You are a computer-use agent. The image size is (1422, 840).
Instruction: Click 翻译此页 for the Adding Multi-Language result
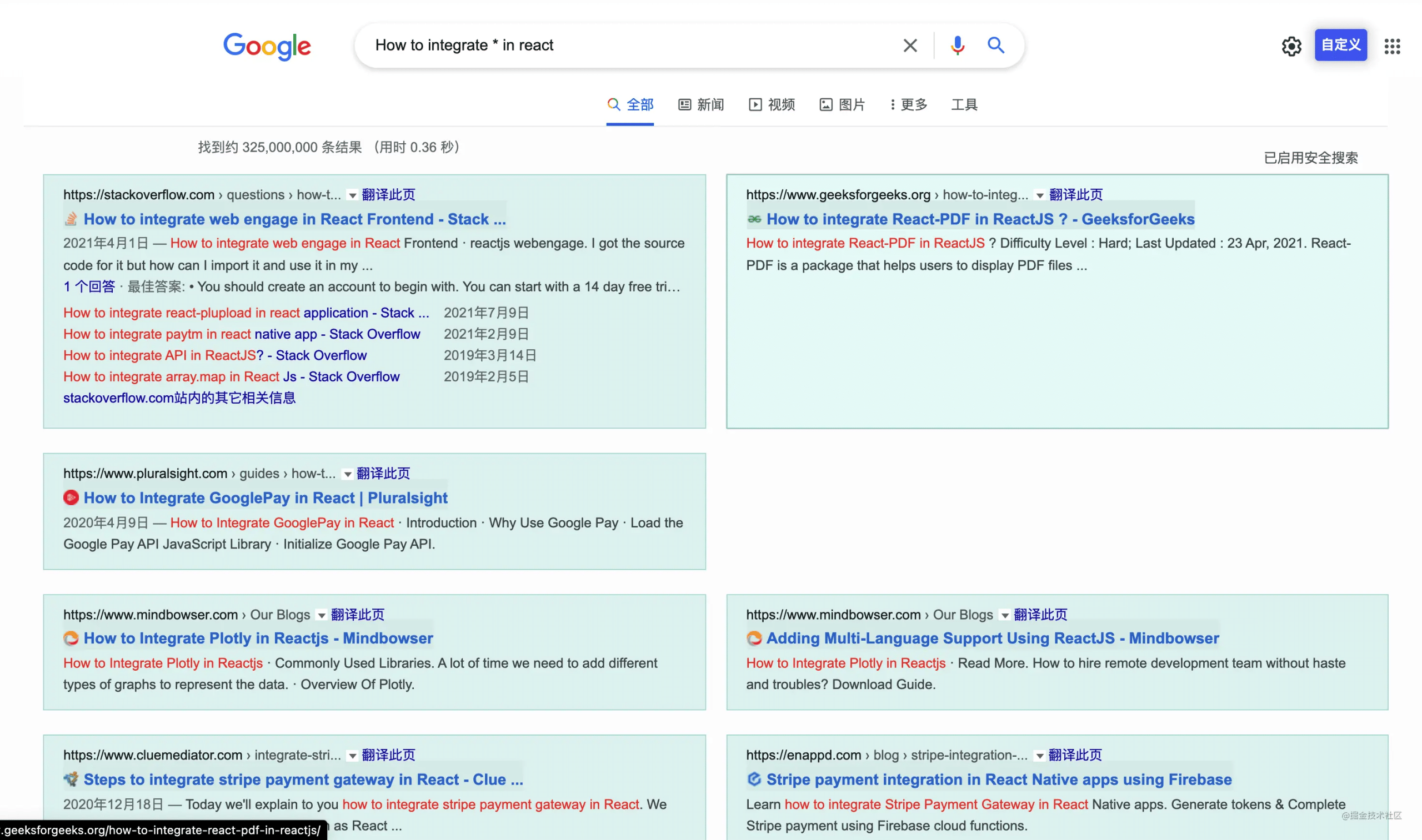click(x=1040, y=615)
